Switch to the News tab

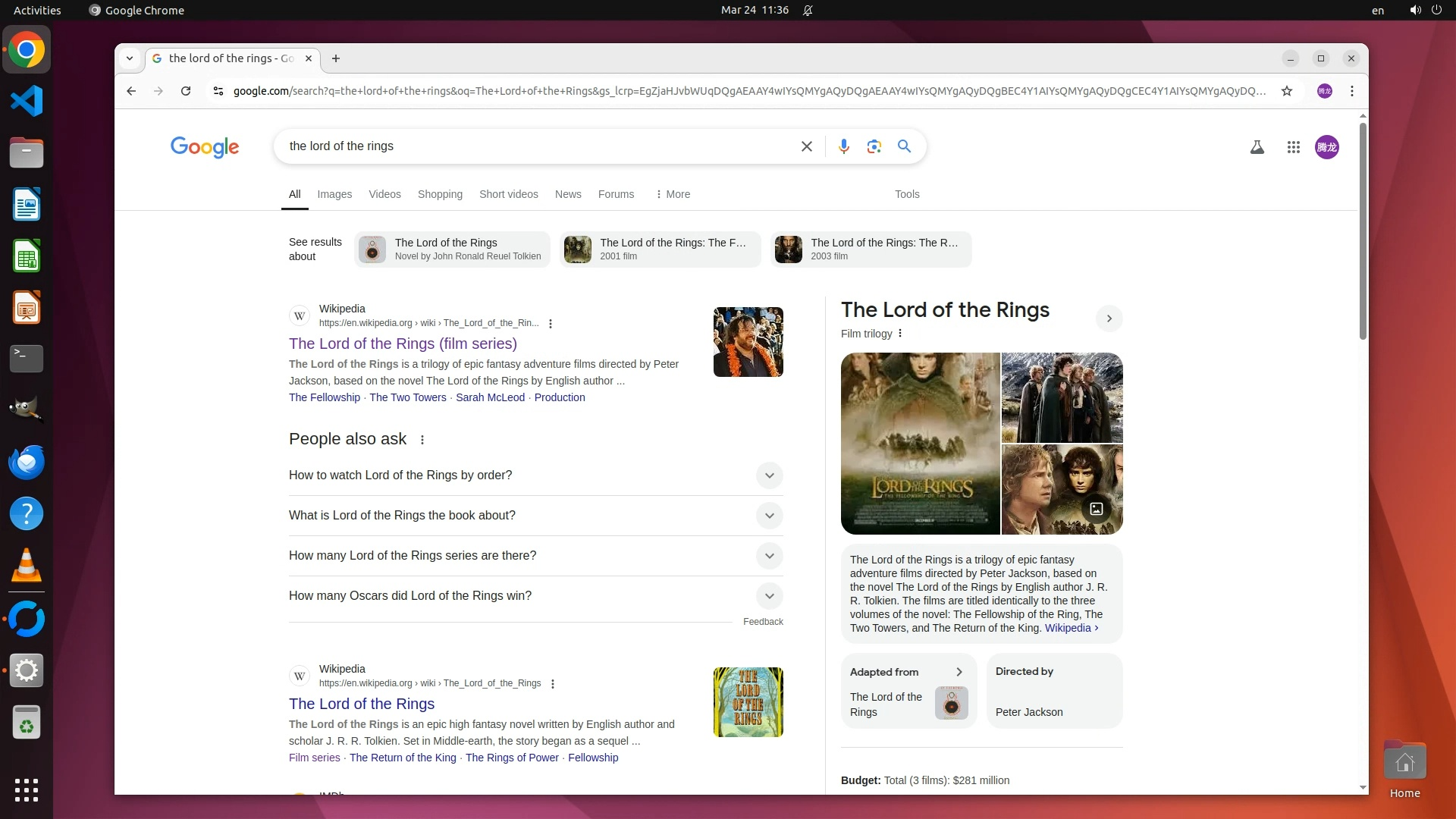568,194
